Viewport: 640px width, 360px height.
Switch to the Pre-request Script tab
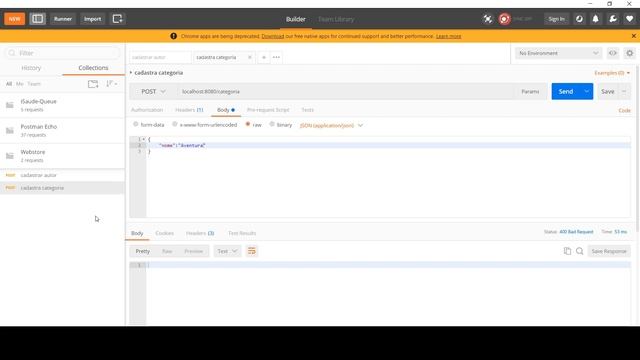click(268, 110)
